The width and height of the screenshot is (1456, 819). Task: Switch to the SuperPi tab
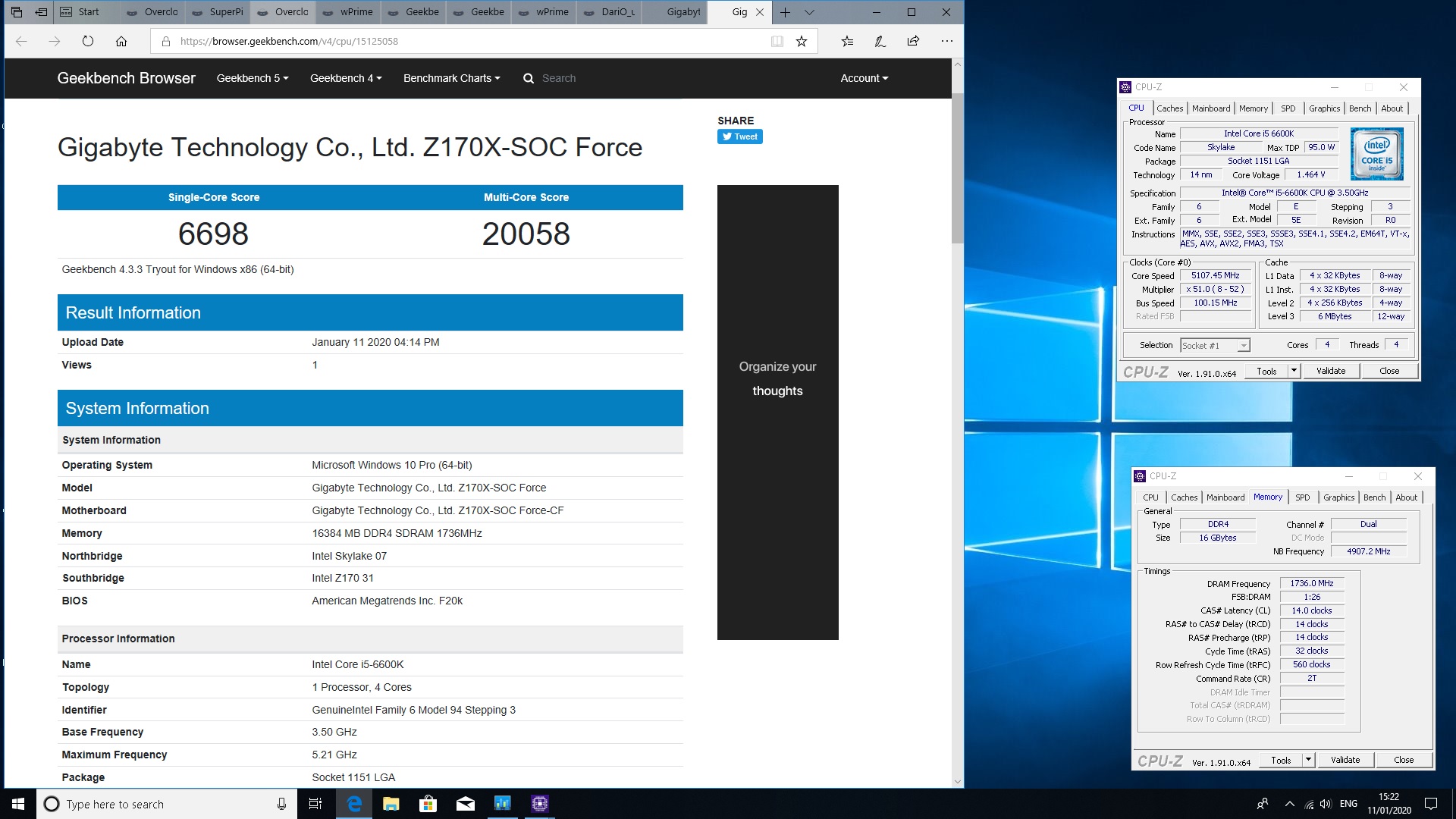[x=218, y=12]
